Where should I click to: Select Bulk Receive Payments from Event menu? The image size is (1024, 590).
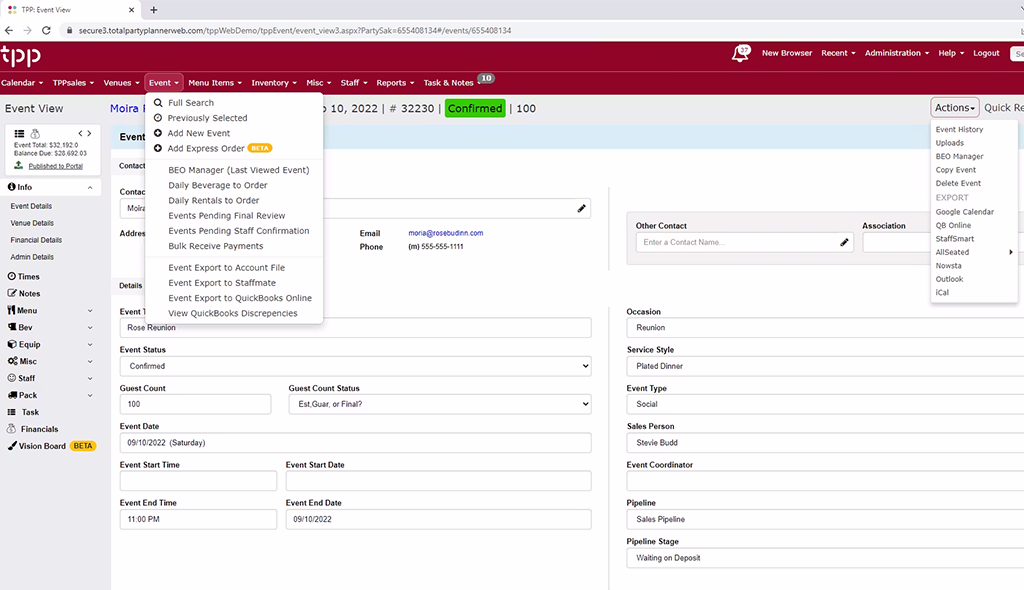(x=215, y=246)
